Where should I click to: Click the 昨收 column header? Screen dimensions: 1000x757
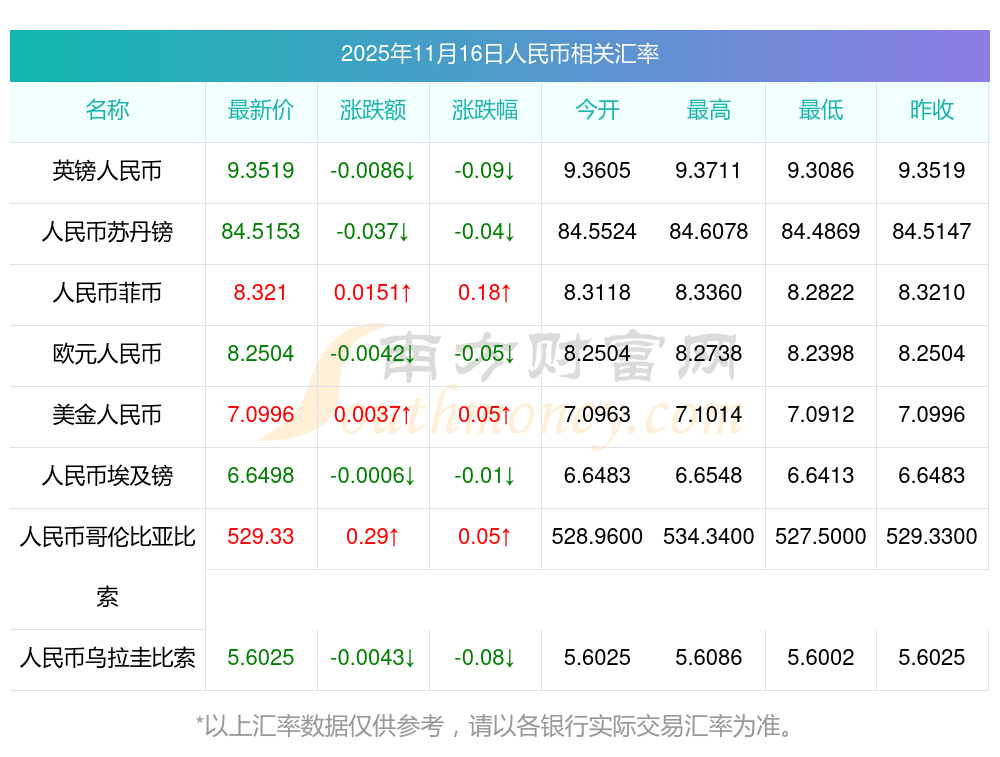point(932,110)
